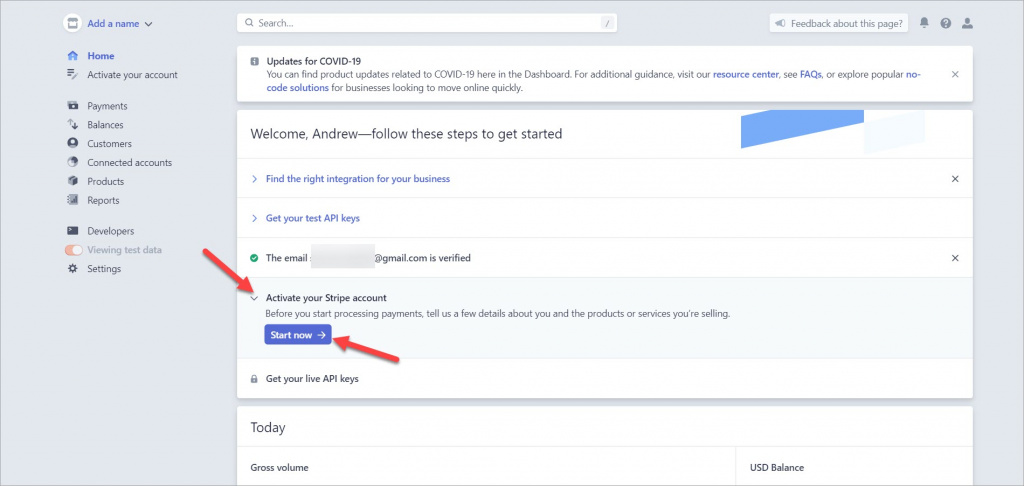Image resolution: width=1024 pixels, height=486 pixels.
Task: Dismiss the email verified step
Action: (955, 258)
